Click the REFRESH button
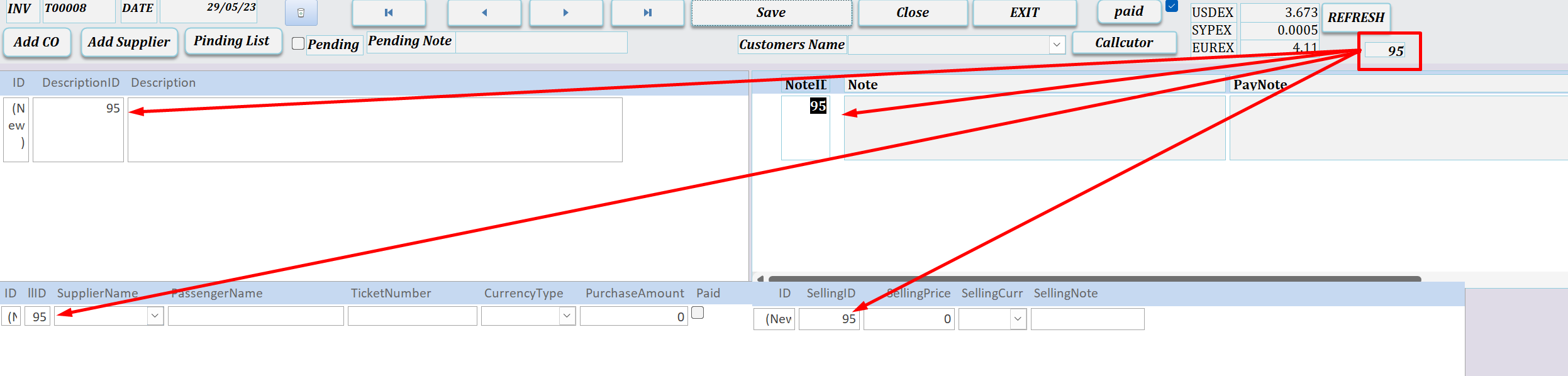This screenshot has width=1568, height=376. point(1356,17)
